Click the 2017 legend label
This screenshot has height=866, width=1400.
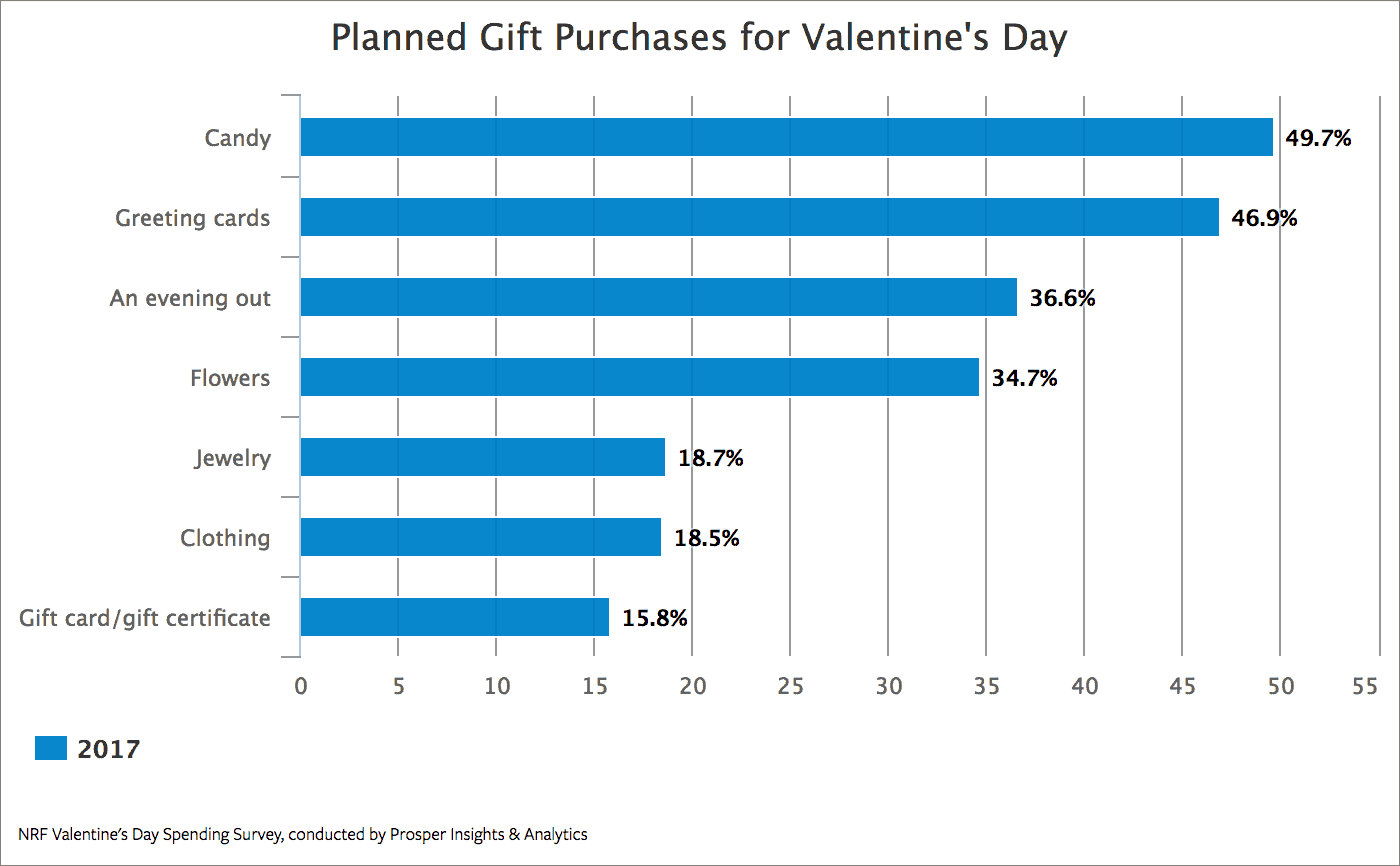[x=109, y=749]
